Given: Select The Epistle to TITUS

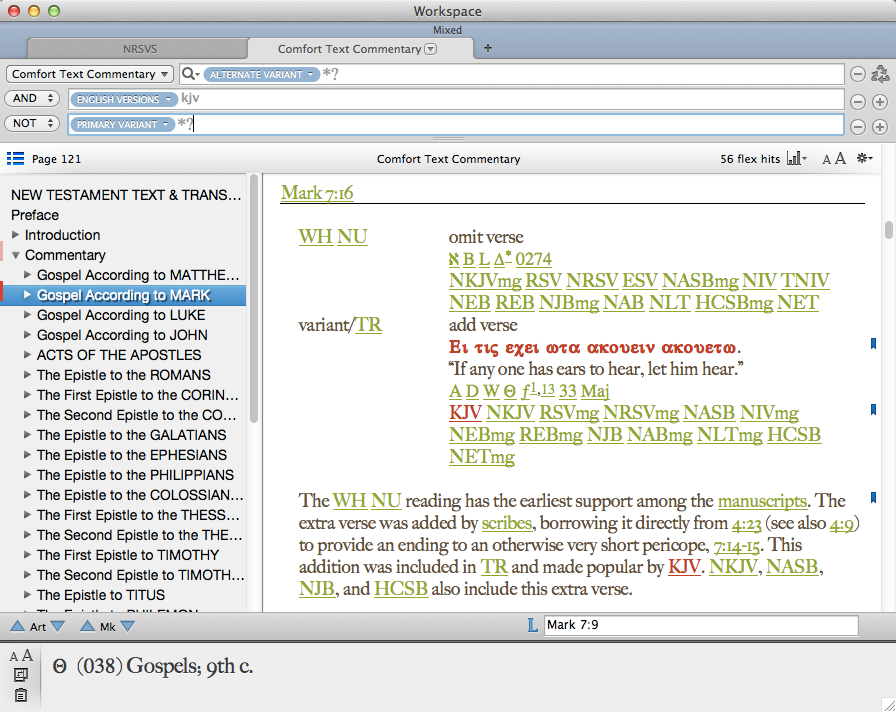Looking at the screenshot, I should pos(101,595).
